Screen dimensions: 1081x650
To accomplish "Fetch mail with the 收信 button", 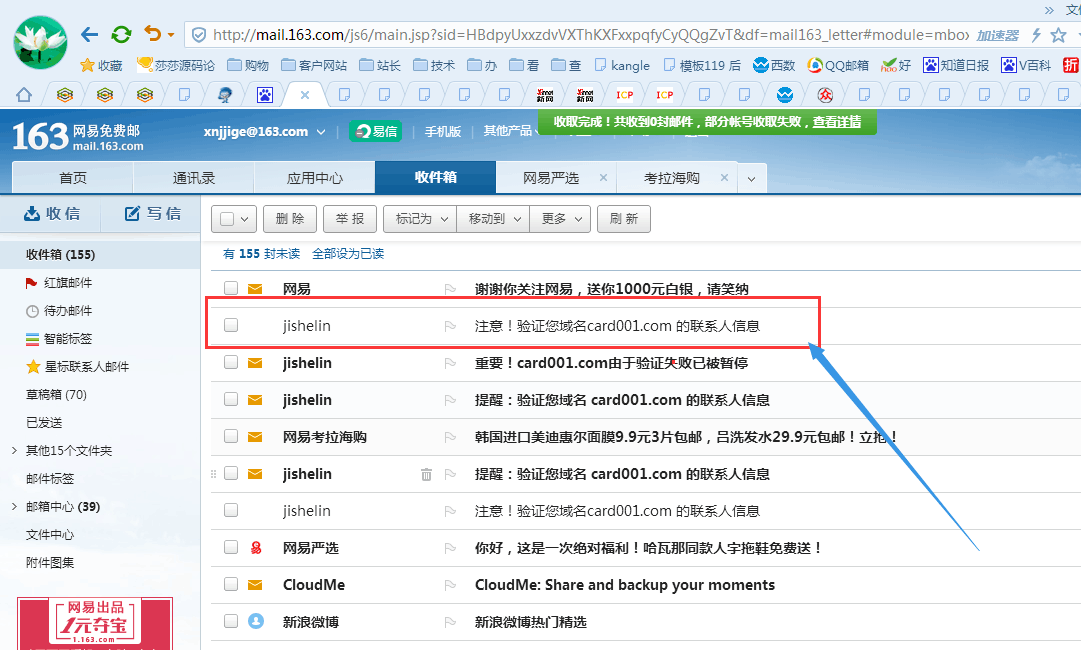I will click(x=52, y=214).
